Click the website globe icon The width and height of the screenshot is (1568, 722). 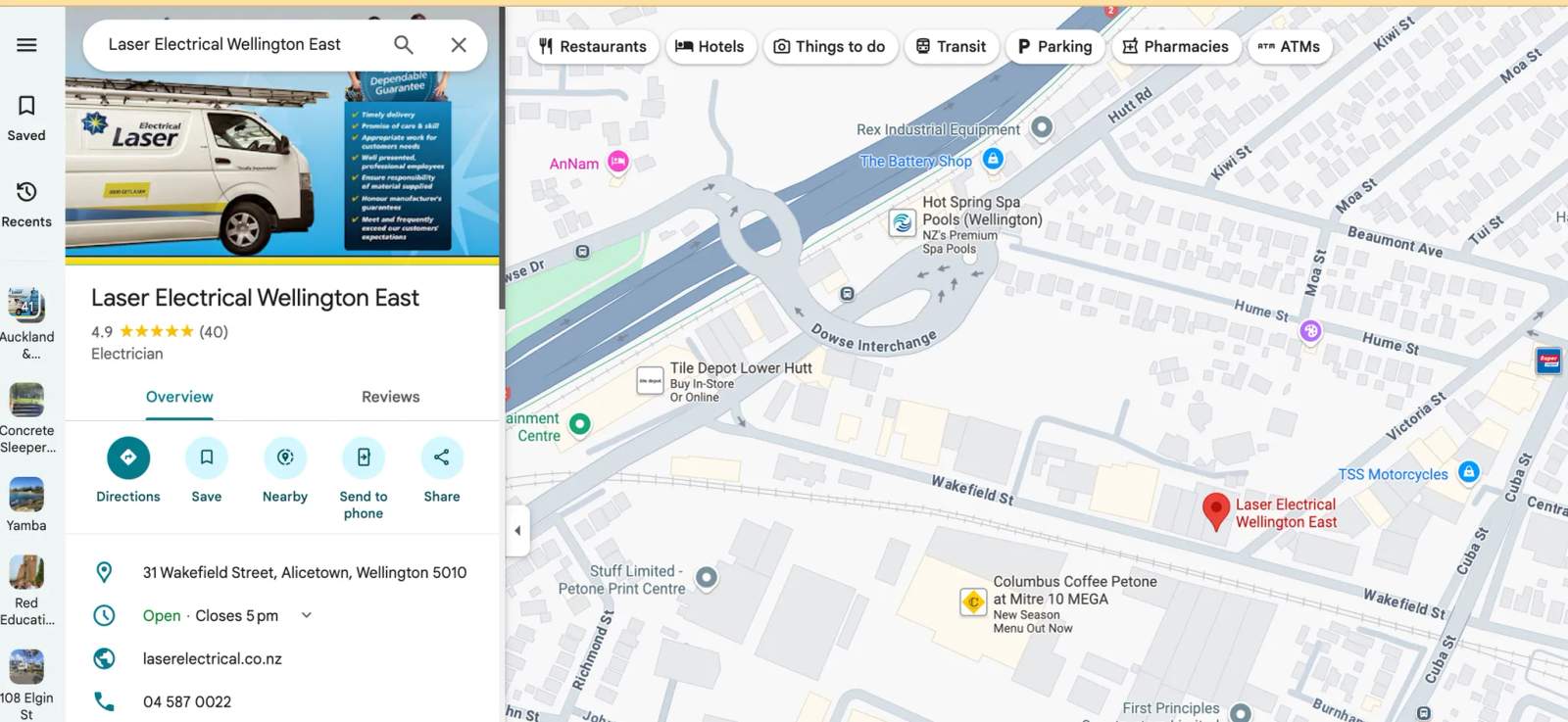pyautogui.click(x=104, y=658)
